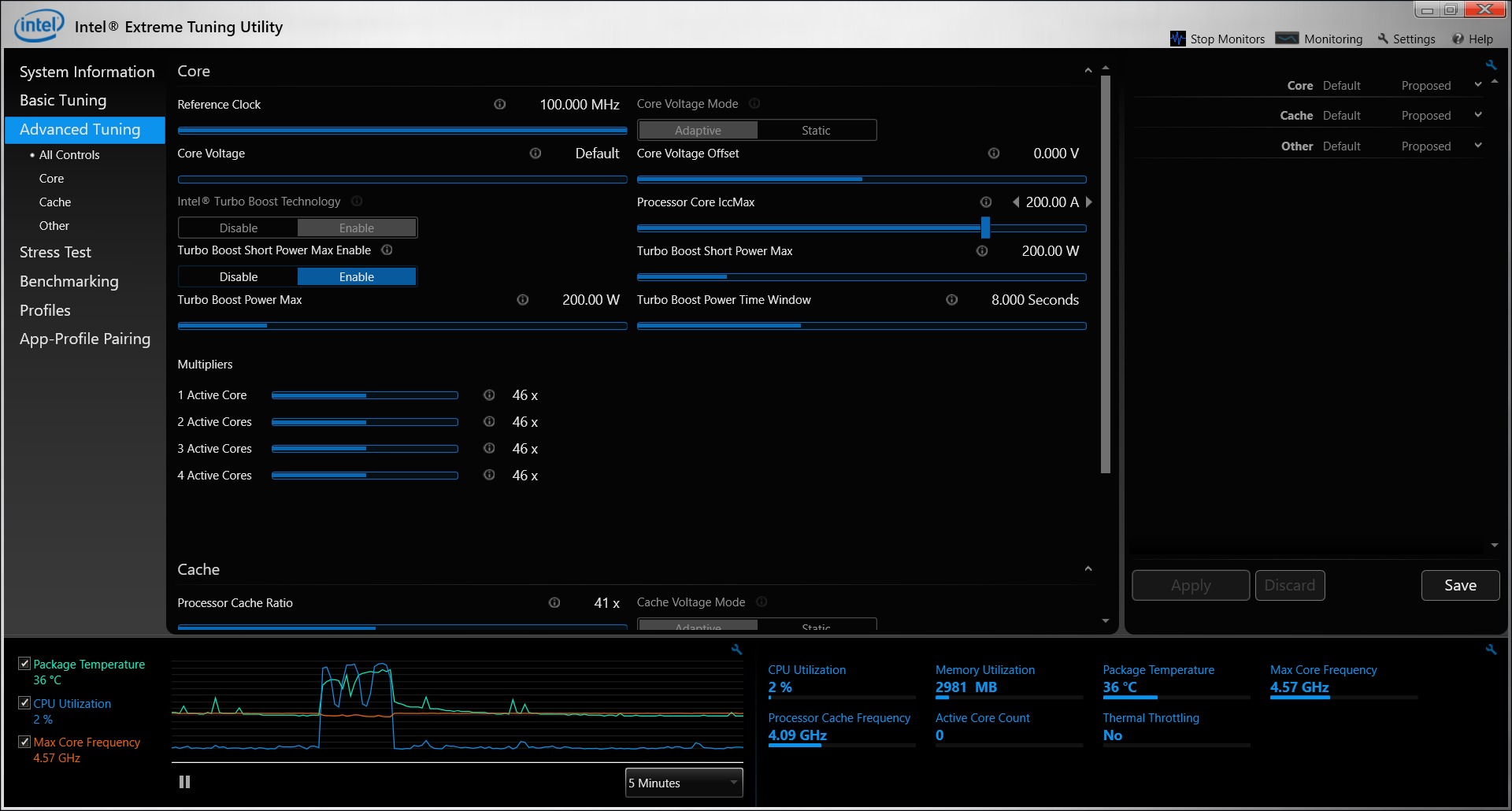Select All Controls sub-item
This screenshot has width=1512, height=811.
pos(69,155)
